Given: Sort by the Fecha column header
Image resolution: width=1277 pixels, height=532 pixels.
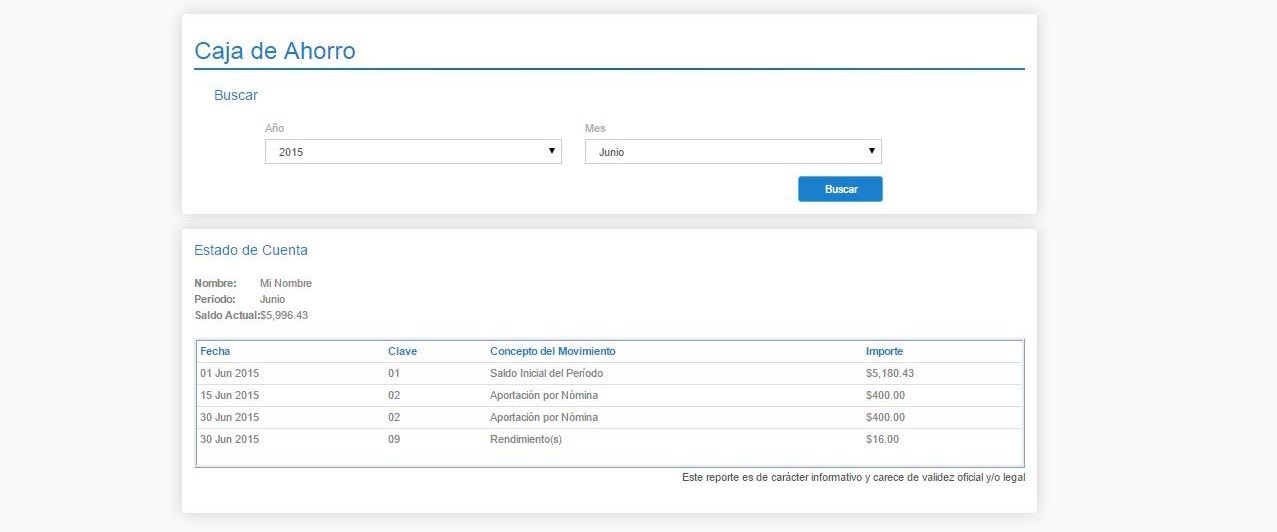Looking at the screenshot, I should [x=215, y=351].
